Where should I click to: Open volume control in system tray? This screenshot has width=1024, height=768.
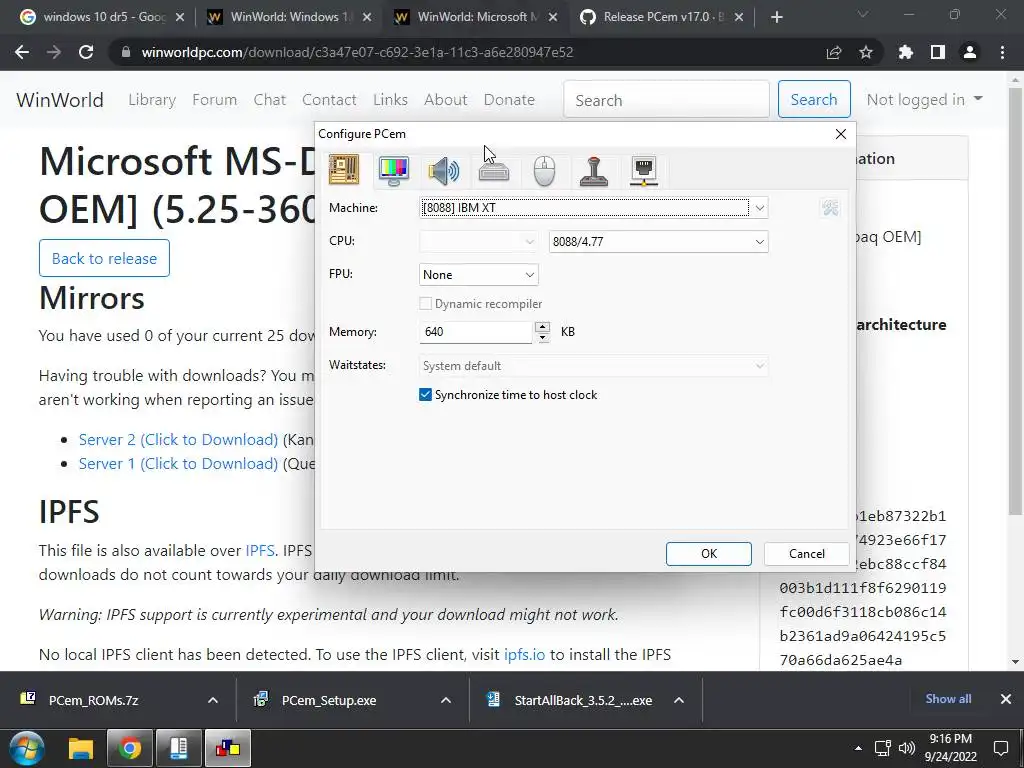(x=907, y=748)
